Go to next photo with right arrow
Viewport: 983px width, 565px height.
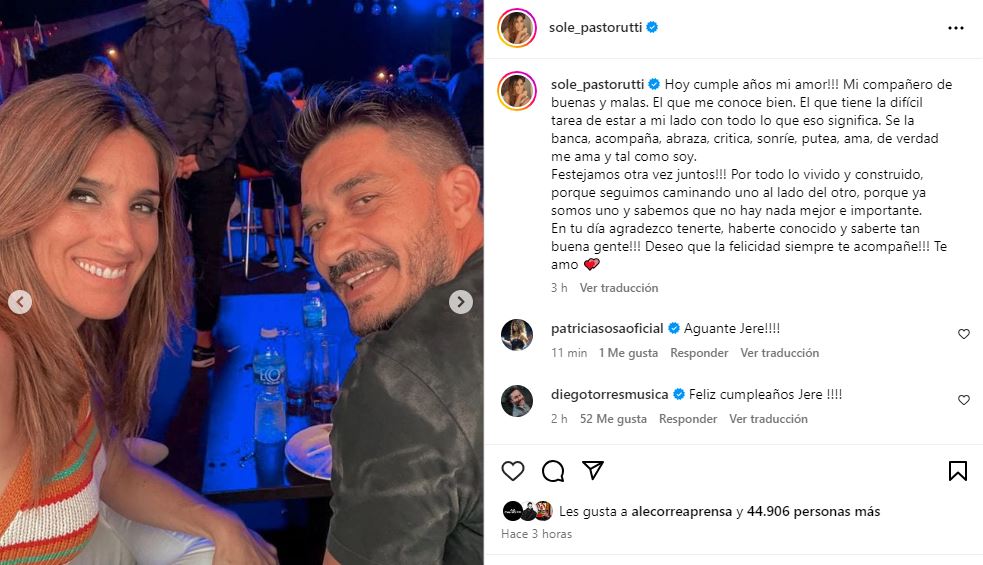click(x=461, y=302)
